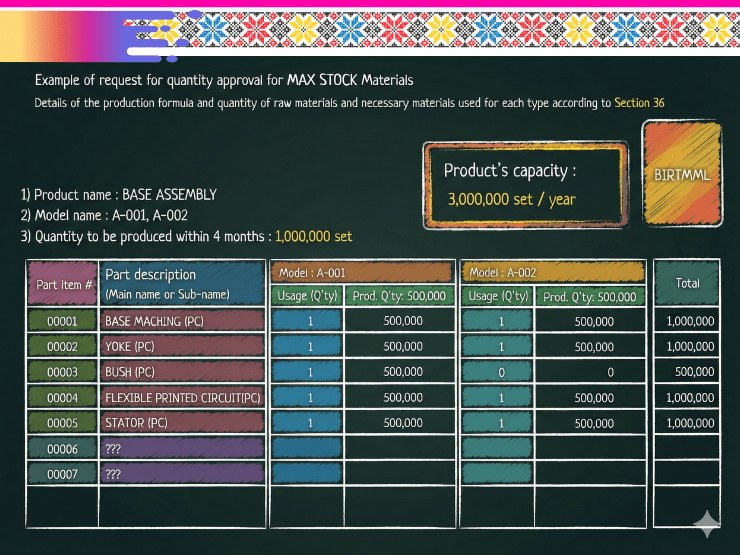Select part item 00007 cell
The image size is (740, 555).
[x=64, y=473]
